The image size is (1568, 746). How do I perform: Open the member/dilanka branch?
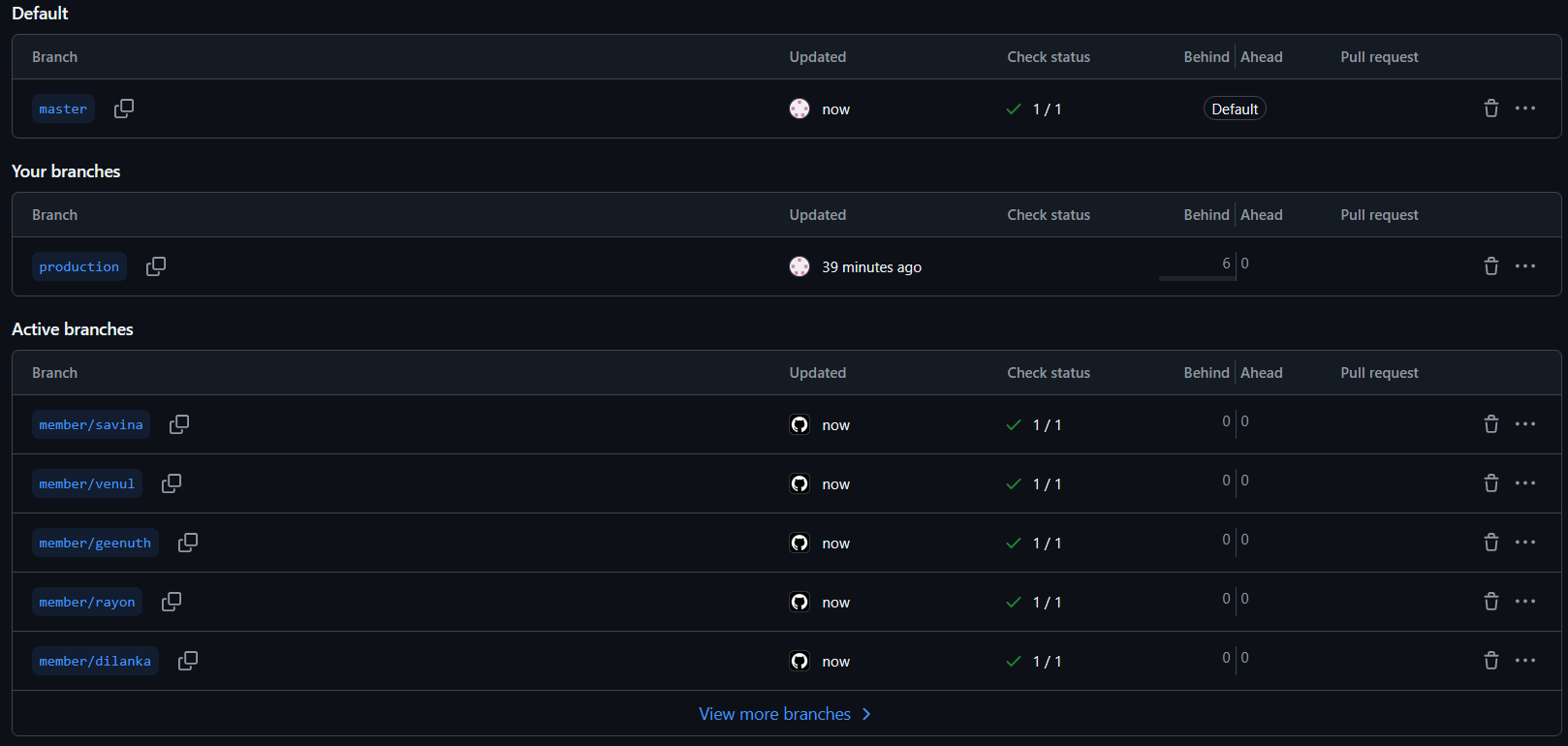point(95,661)
